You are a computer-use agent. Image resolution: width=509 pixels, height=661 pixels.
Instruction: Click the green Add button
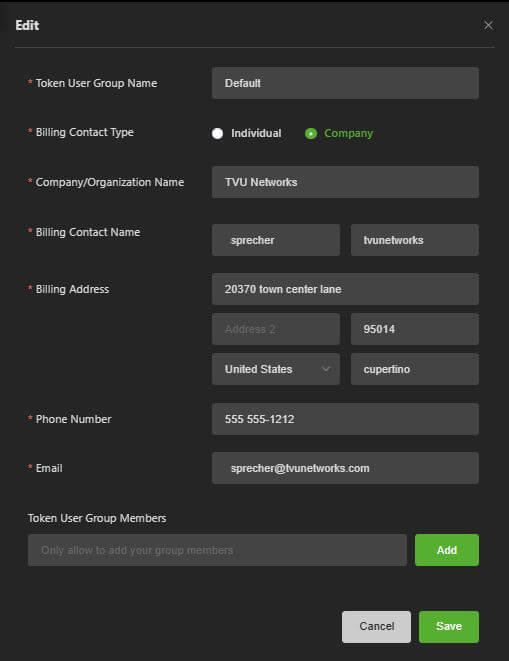point(447,550)
